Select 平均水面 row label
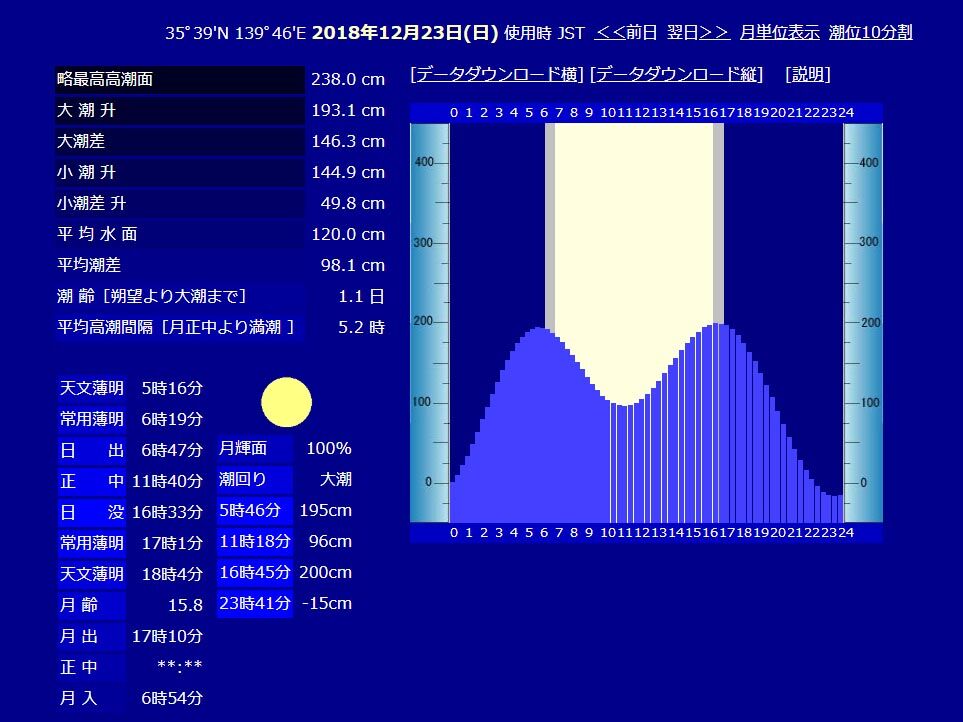 180,235
